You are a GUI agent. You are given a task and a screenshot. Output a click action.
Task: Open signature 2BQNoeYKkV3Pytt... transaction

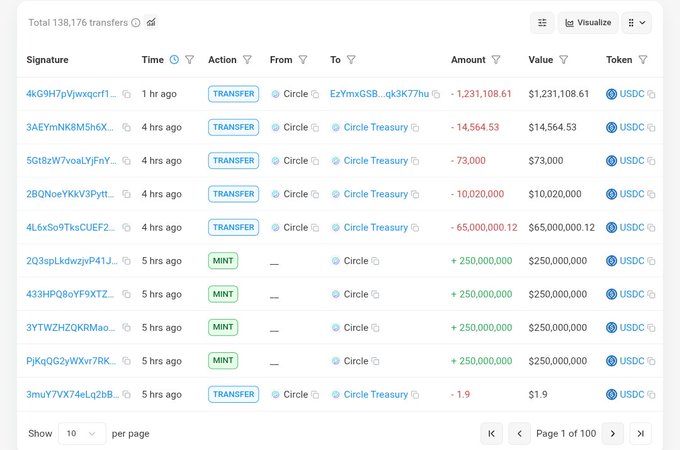click(x=70, y=194)
